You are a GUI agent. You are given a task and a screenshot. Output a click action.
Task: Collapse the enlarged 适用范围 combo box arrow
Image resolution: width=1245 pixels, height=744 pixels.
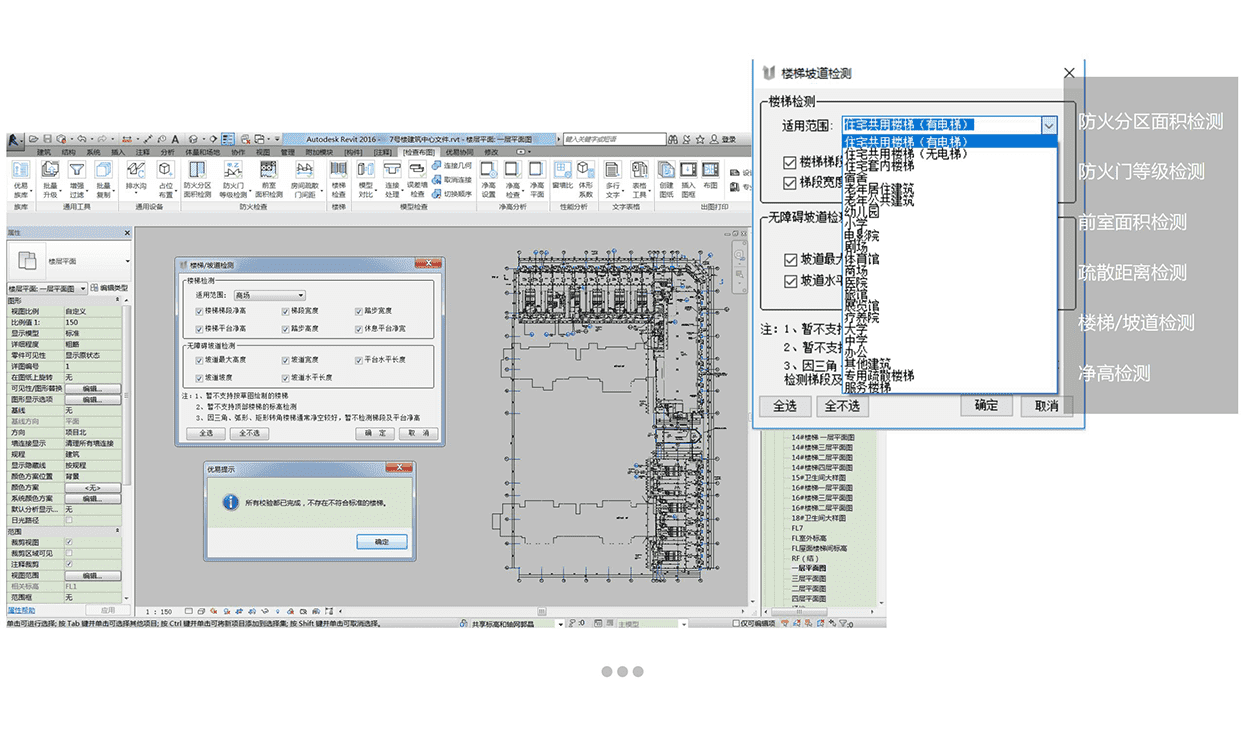pos(1048,125)
